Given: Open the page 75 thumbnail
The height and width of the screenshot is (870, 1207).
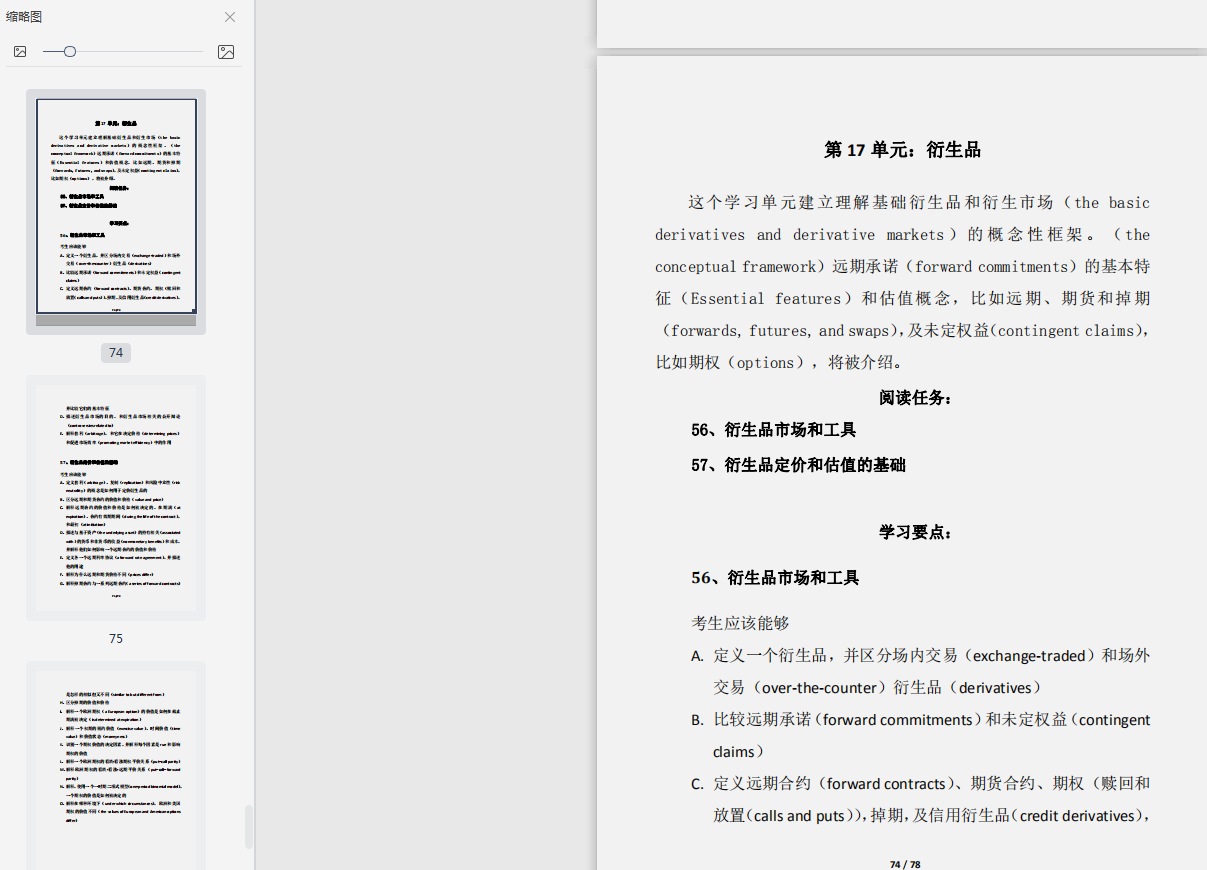Looking at the screenshot, I should pyautogui.click(x=116, y=497).
